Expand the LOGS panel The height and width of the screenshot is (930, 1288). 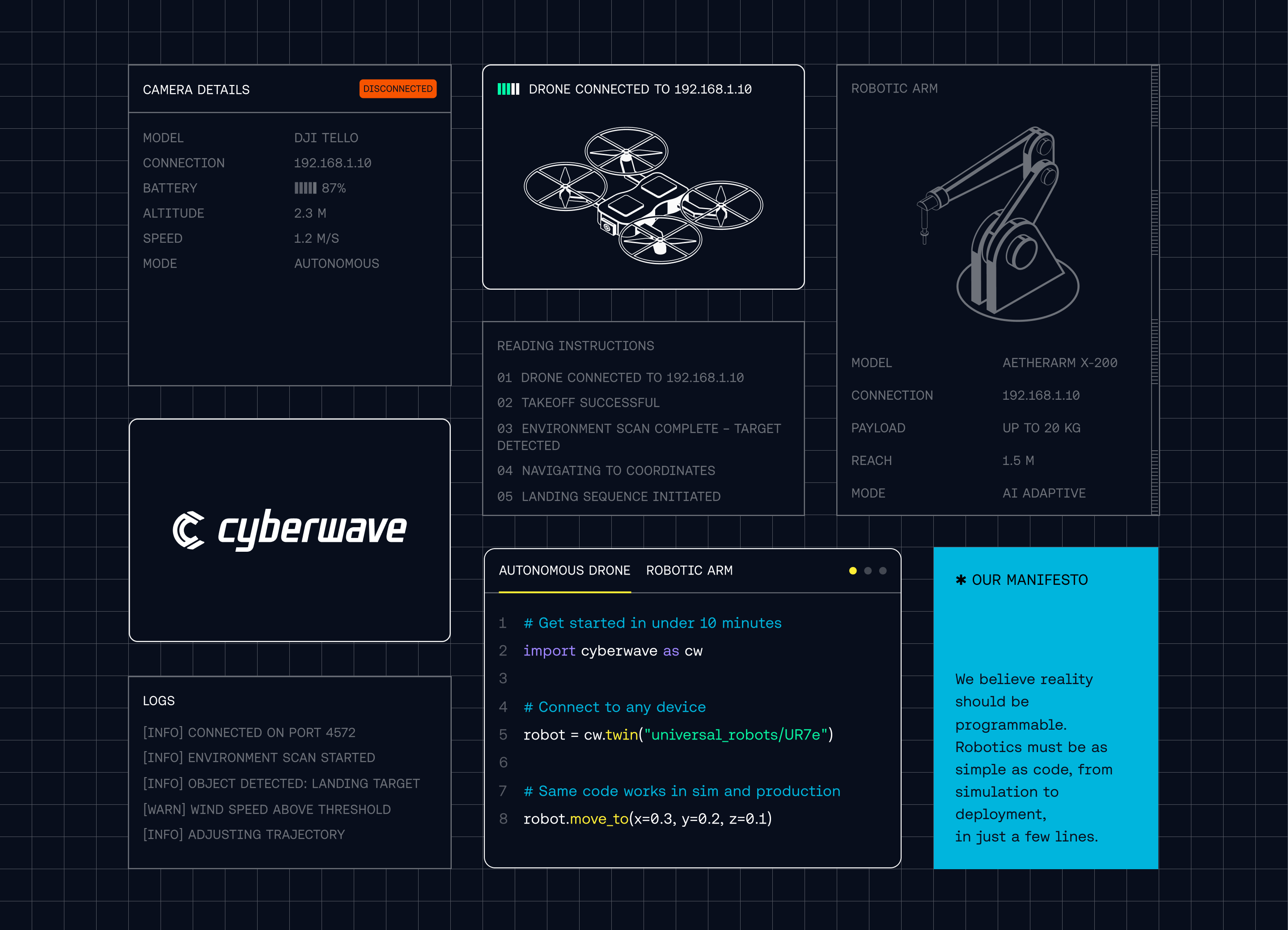[x=159, y=701]
